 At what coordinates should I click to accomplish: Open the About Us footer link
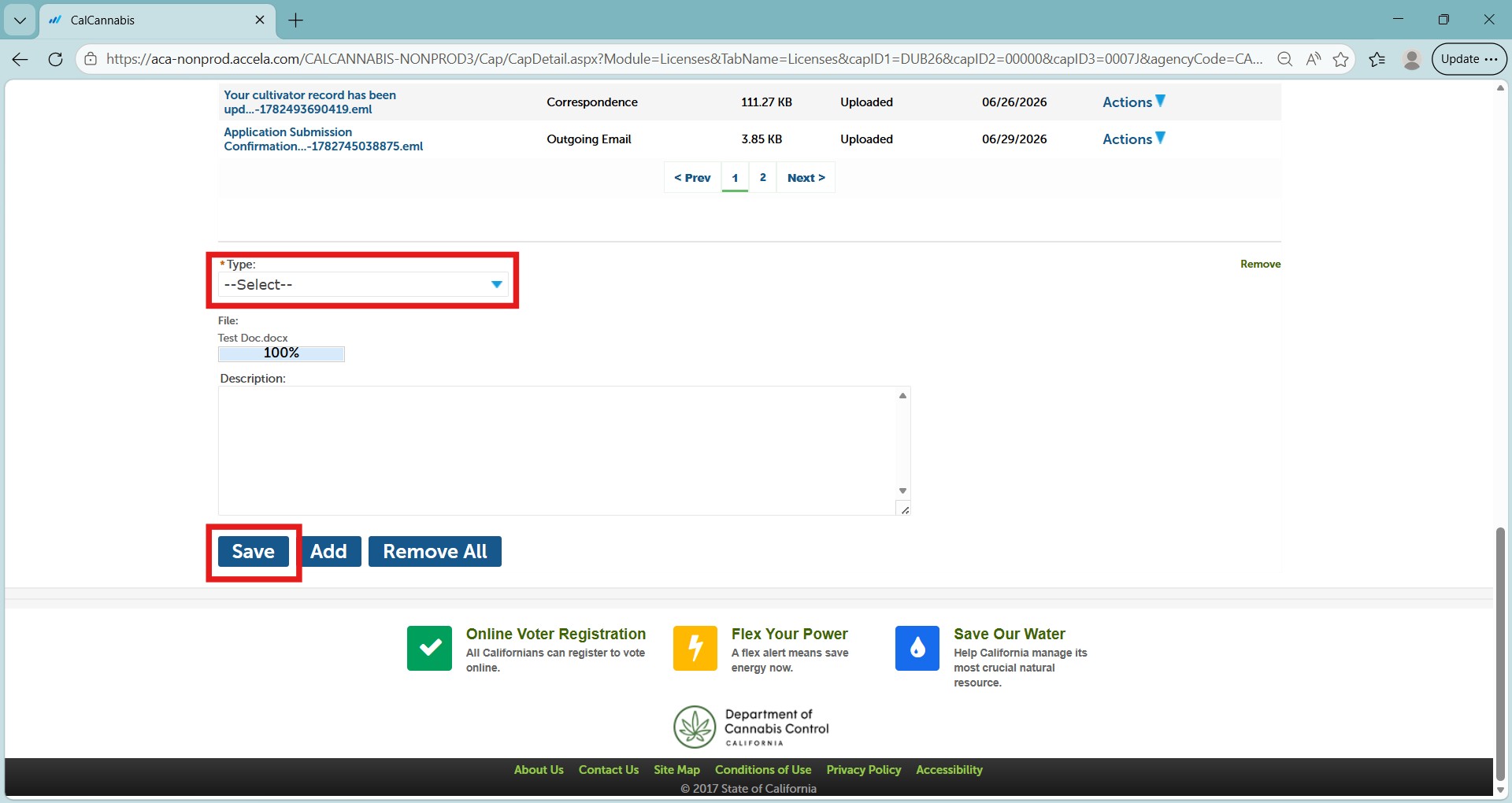pyautogui.click(x=539, y=769)
